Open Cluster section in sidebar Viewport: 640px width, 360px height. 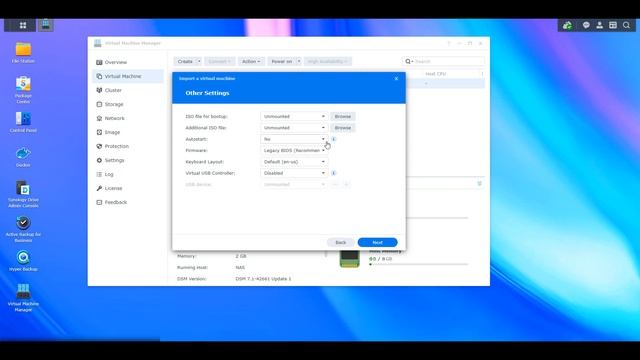coord(128,90)
